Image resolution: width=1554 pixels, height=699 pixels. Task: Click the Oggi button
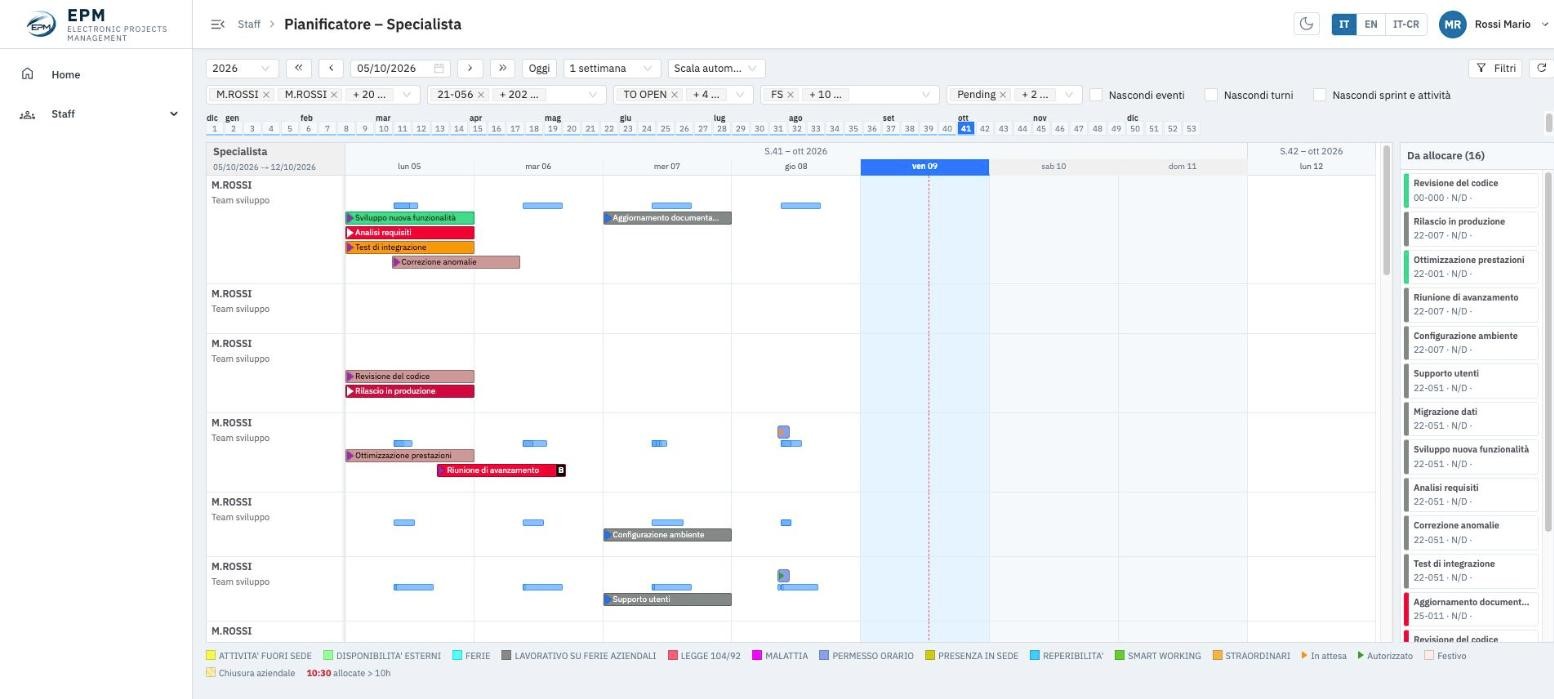(539, 68)
